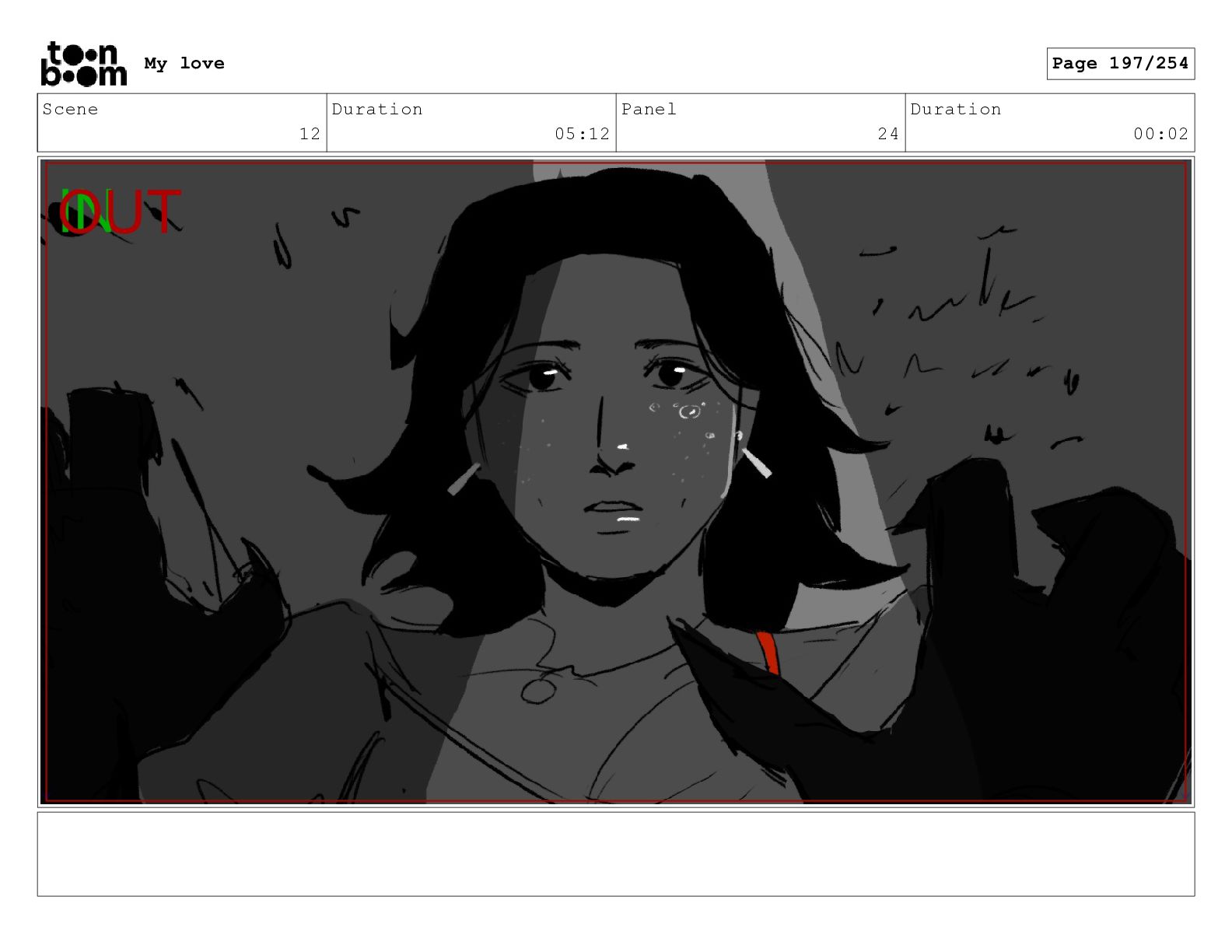Click the red OUT camera marker

click(x=121, y=212)
